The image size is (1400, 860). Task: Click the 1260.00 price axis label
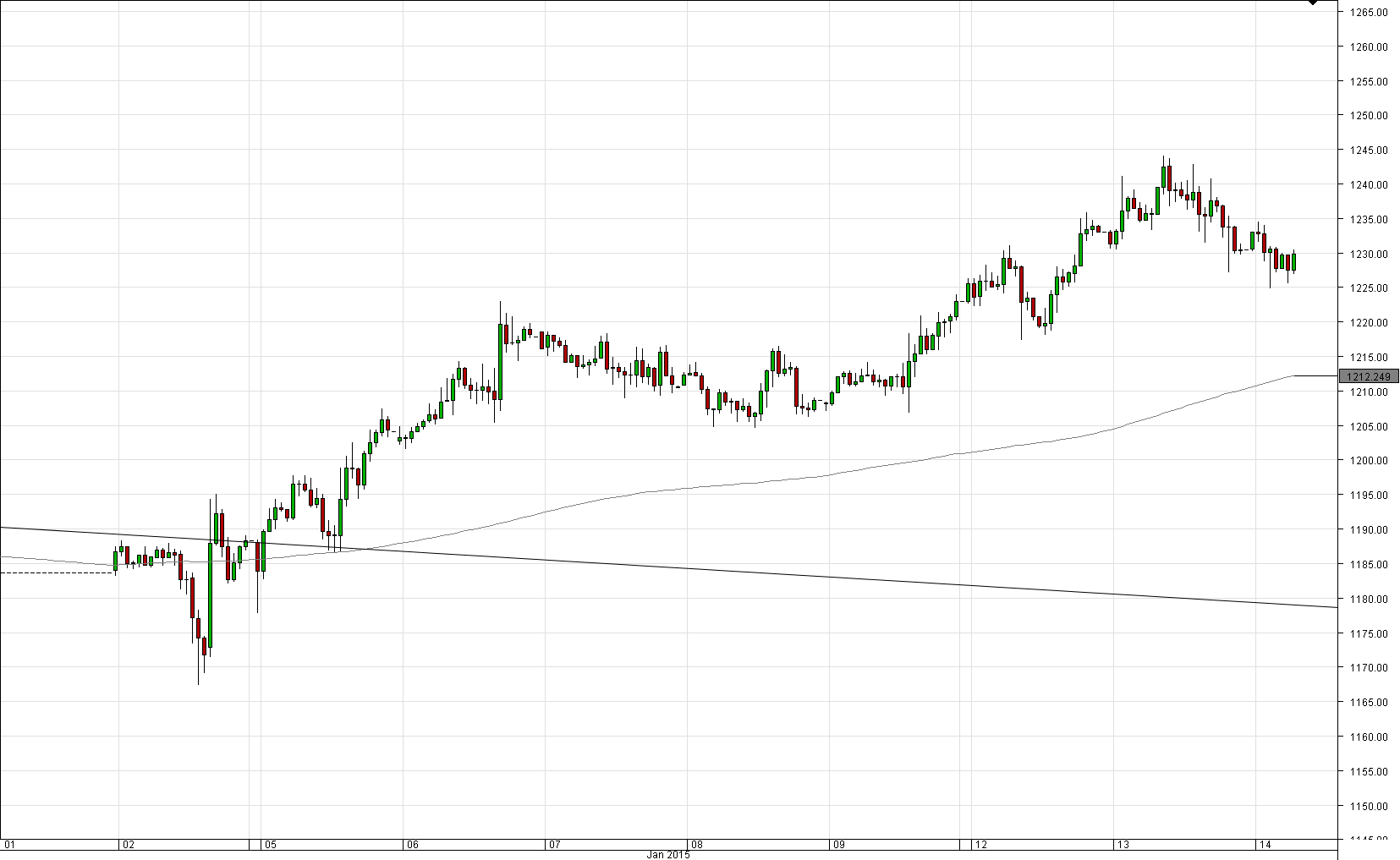pos(1369,47)
